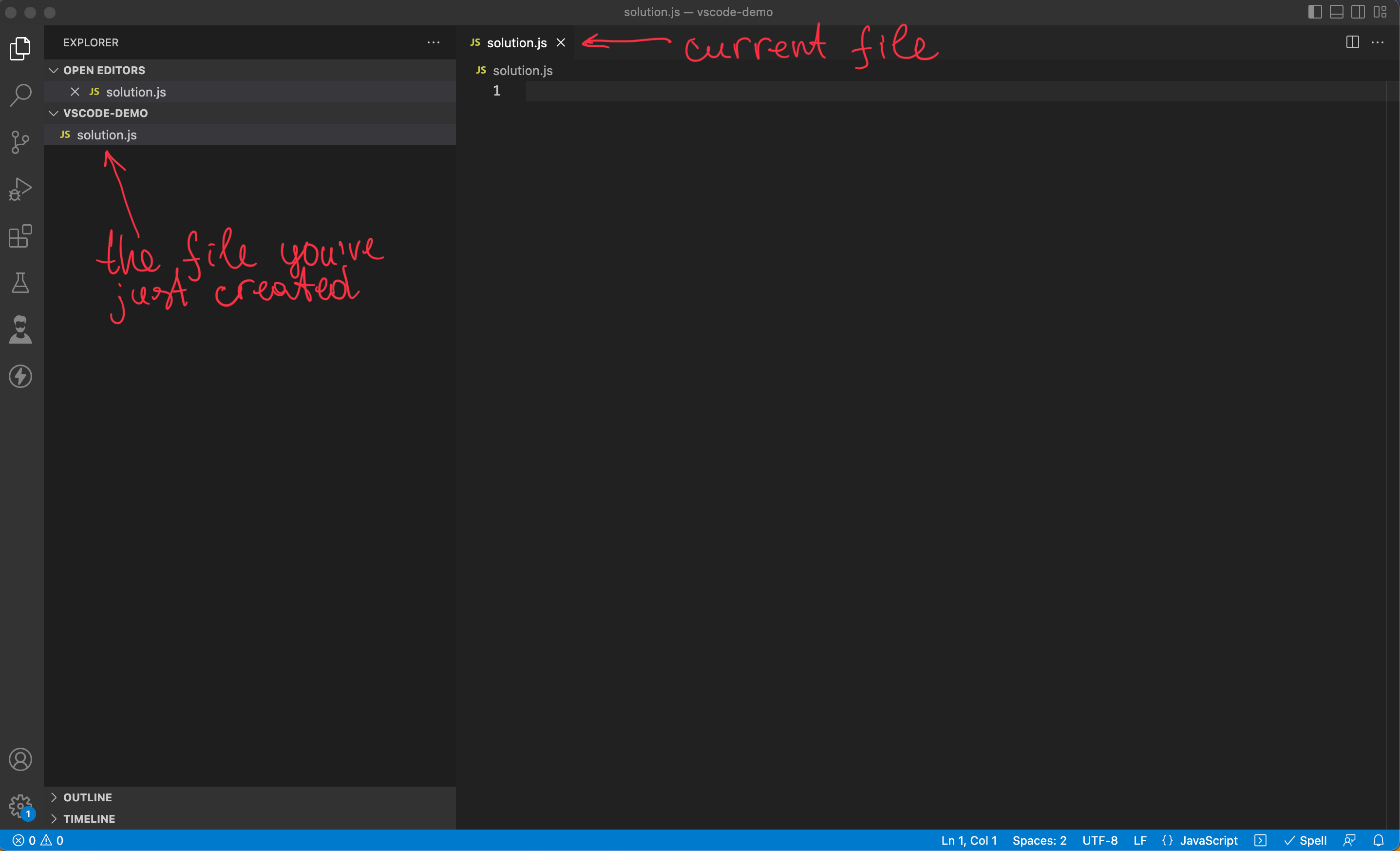This screenshot has width=1400, height=851.
Task: Select the Source Control icon
Action: point(20,142)
